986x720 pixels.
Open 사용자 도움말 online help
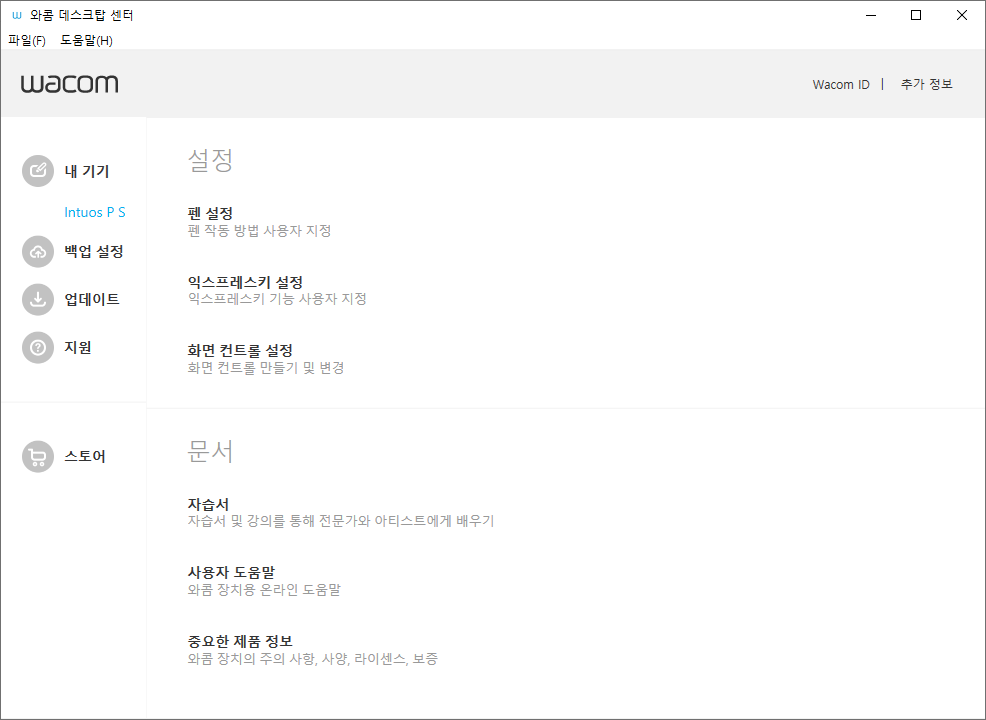[231, 573]
